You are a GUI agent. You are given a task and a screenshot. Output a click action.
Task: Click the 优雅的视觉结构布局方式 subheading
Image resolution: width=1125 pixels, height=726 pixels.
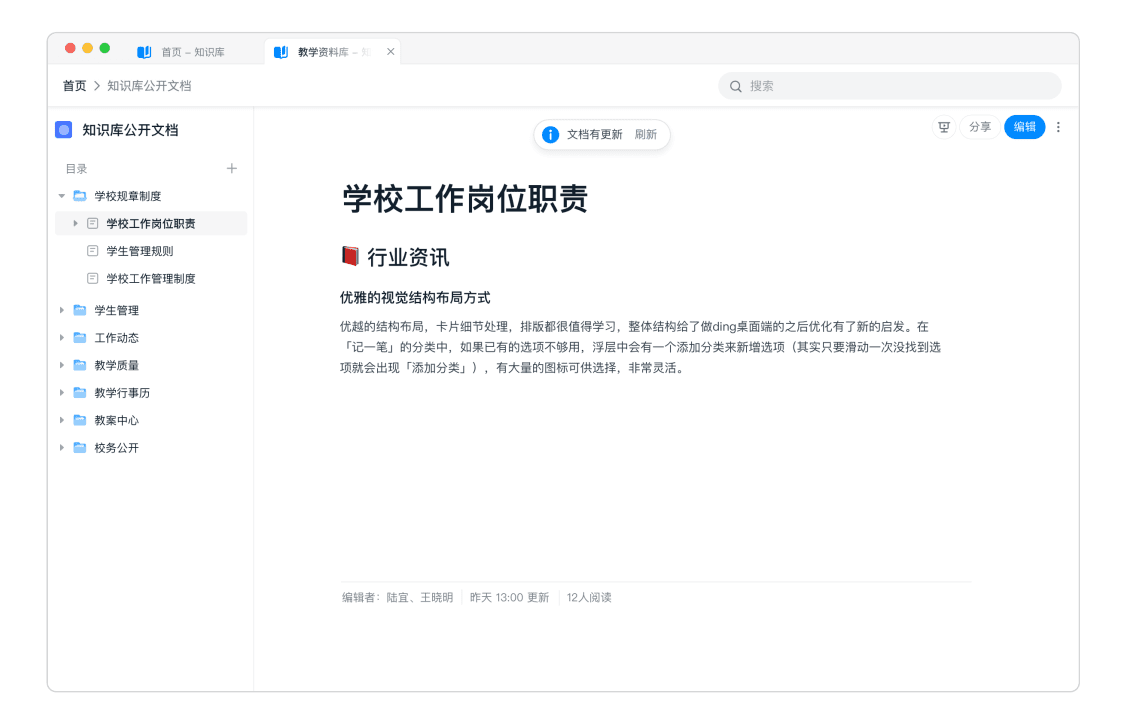tap(415, 298)
